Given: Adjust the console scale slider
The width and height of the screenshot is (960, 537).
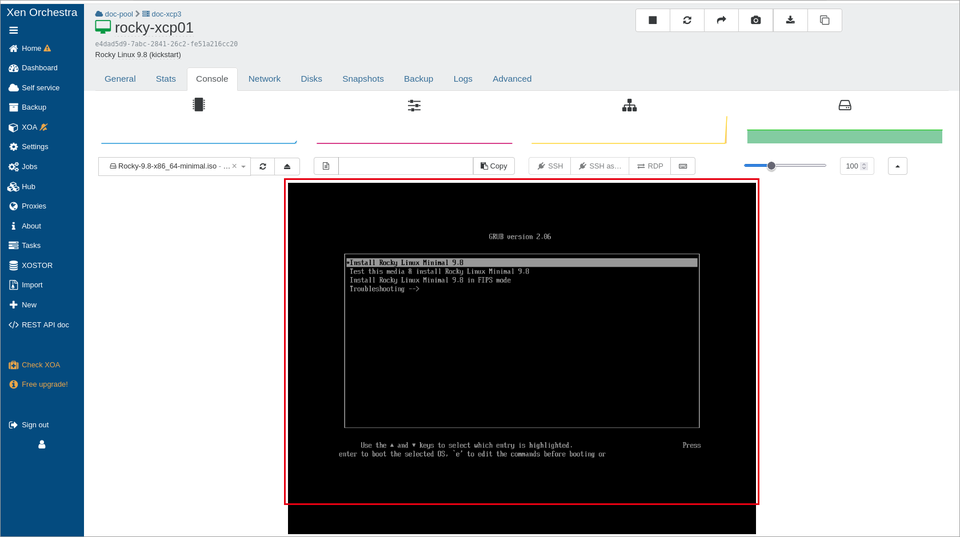Looking at the screenshot, I should [785, 165].
